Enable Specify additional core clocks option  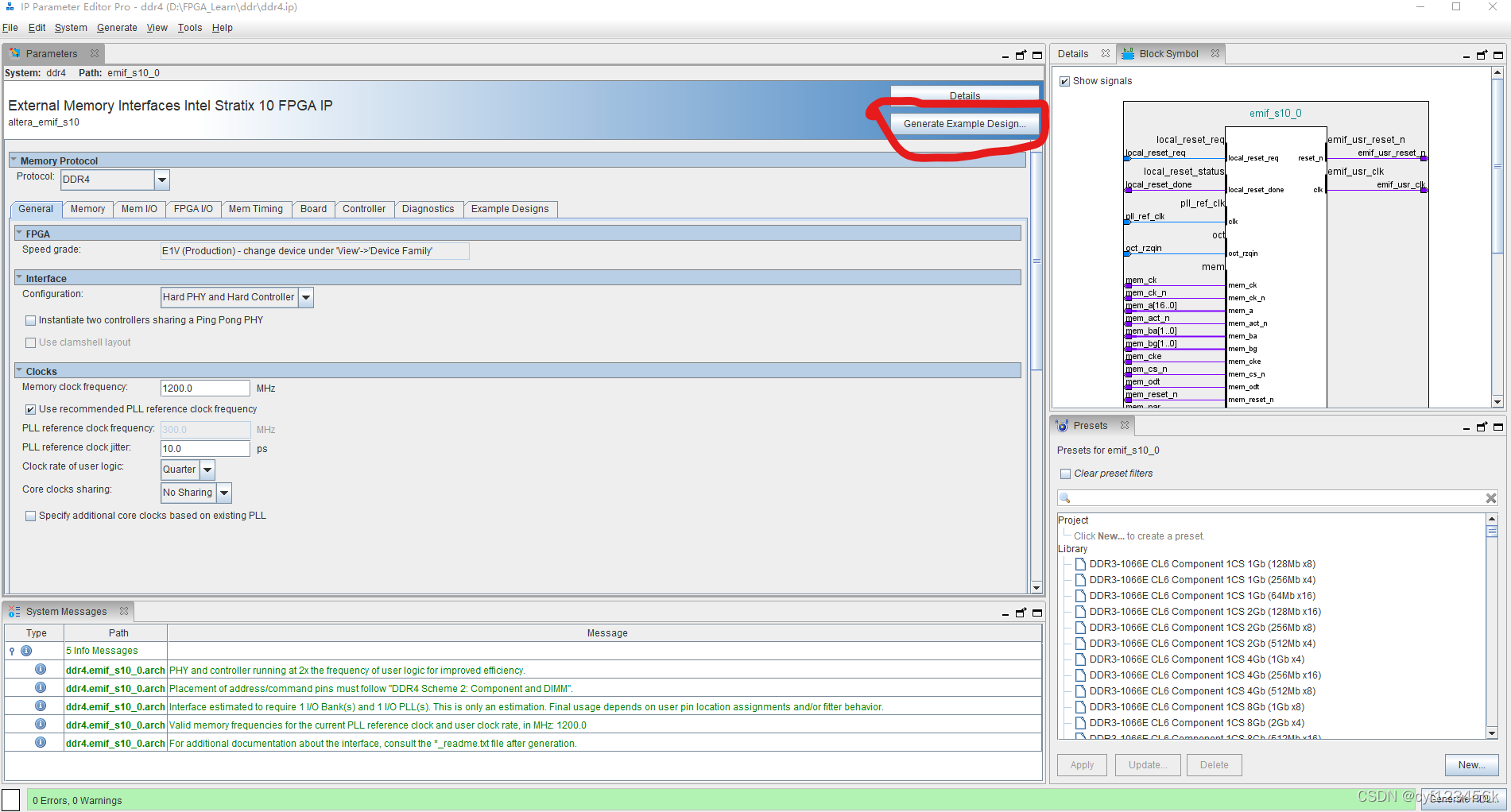pyautogui.click(x=30, y=516)
